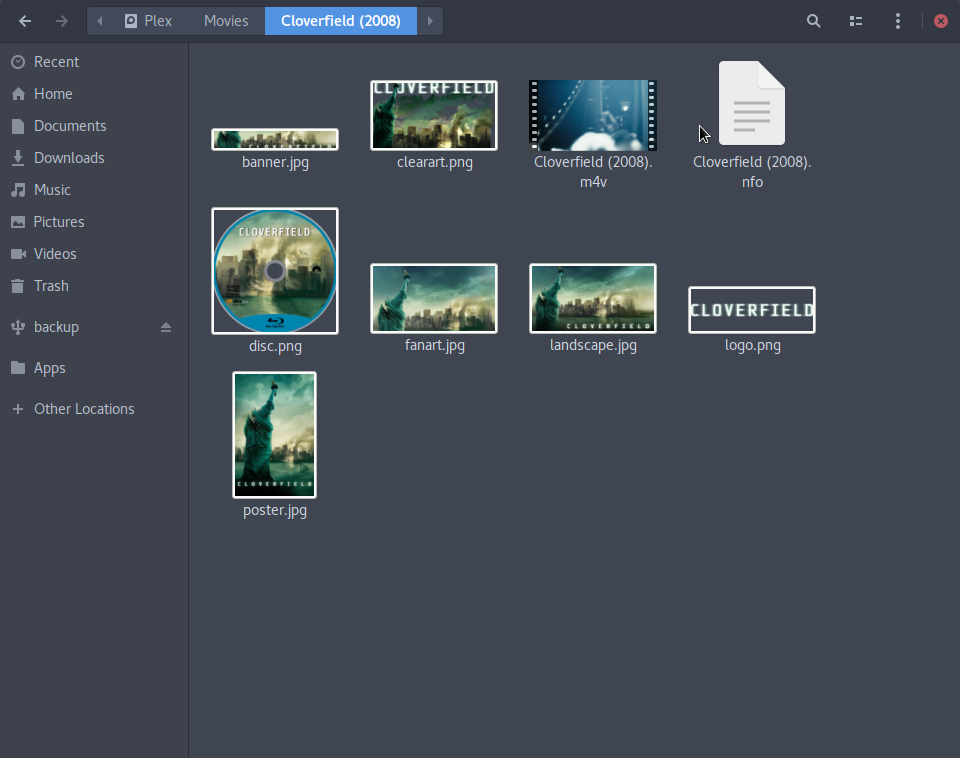Click the Pictures image icon
The width and height of the screenshot is (960, 758).
[18, 222]
